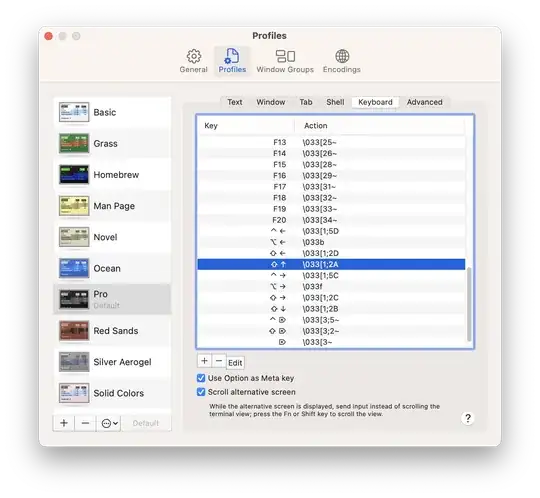Click the Key column header
This screenshot has height=498, width=540.
pos(246,126)
